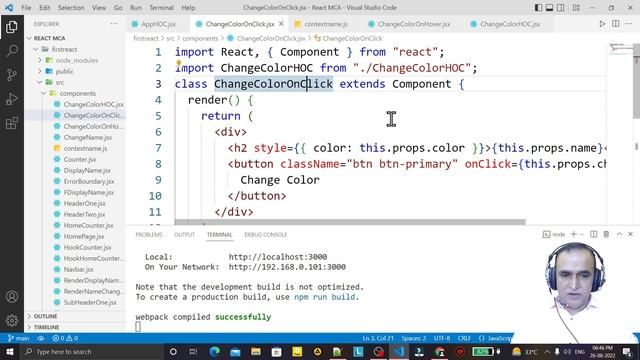Toggle the panel layout icon
Image resolution: width=640 pixels, height=360 pixels.
(549, 8)
